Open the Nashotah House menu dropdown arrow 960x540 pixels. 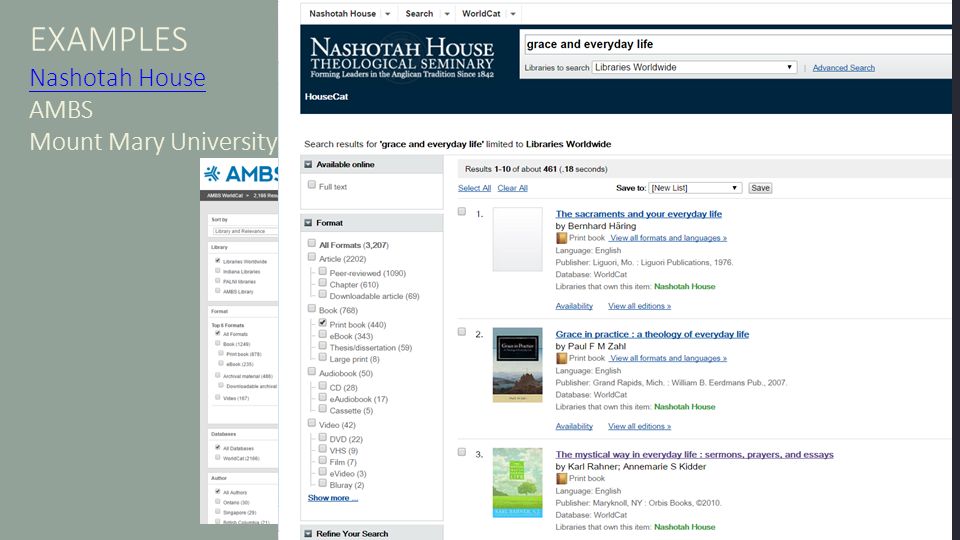388,14
